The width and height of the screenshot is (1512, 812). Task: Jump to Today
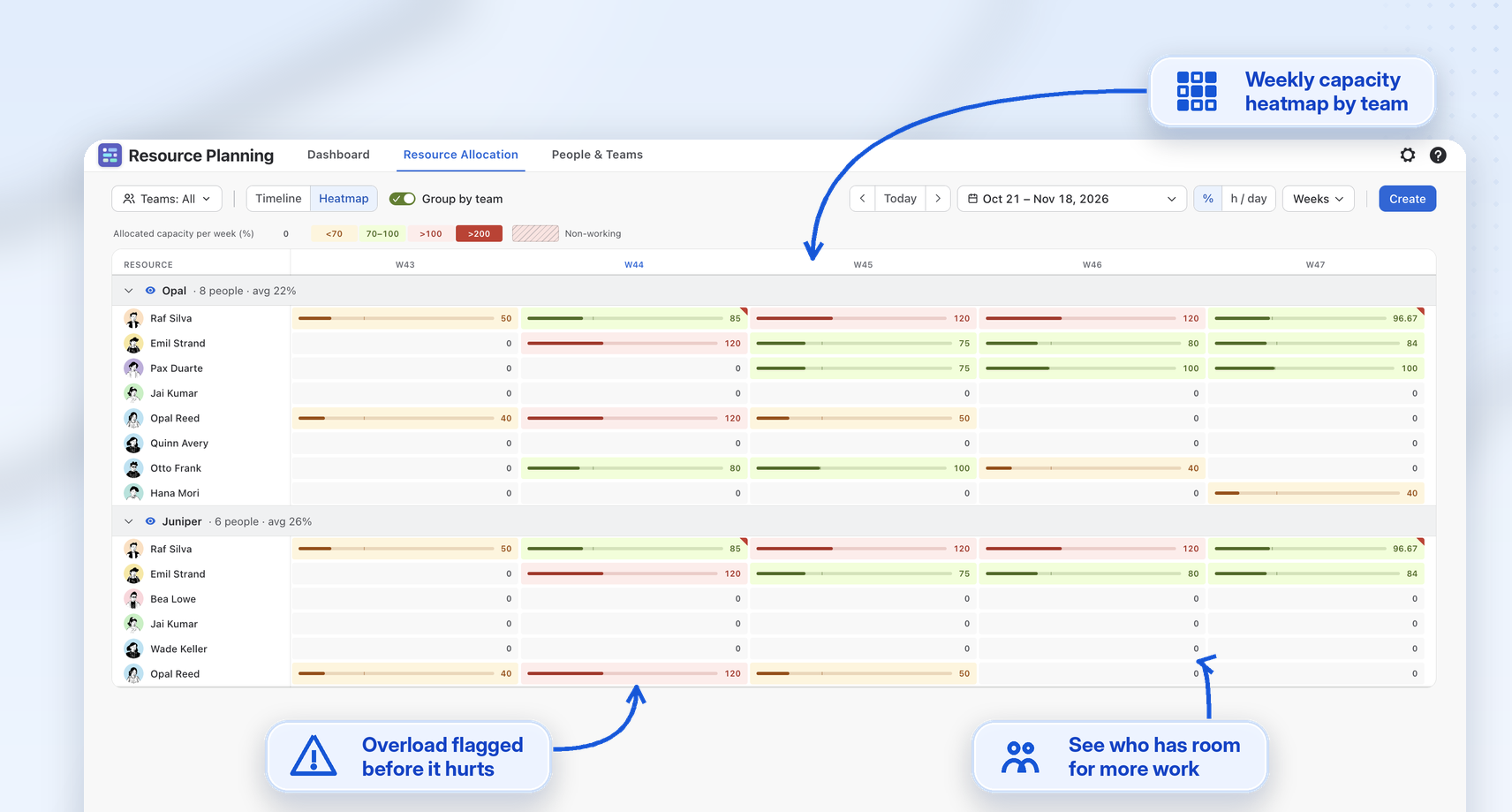coord(900,199)
